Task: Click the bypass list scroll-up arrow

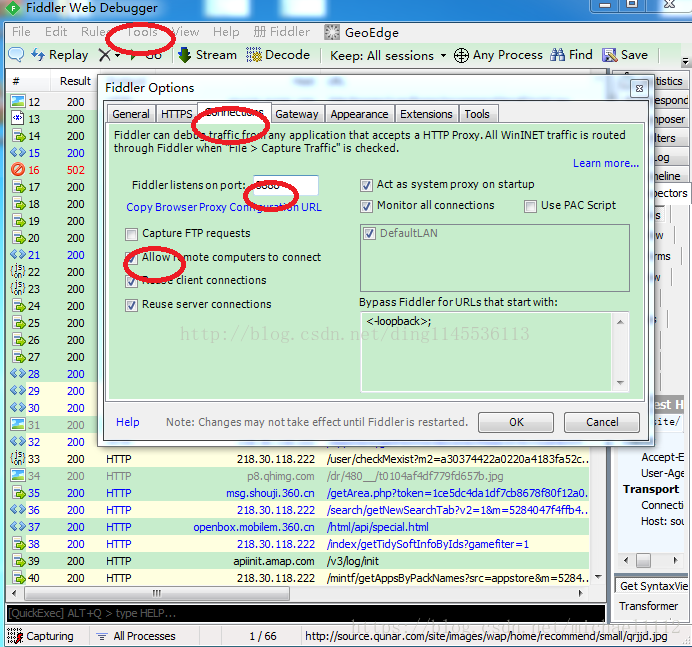Action: 621,322
